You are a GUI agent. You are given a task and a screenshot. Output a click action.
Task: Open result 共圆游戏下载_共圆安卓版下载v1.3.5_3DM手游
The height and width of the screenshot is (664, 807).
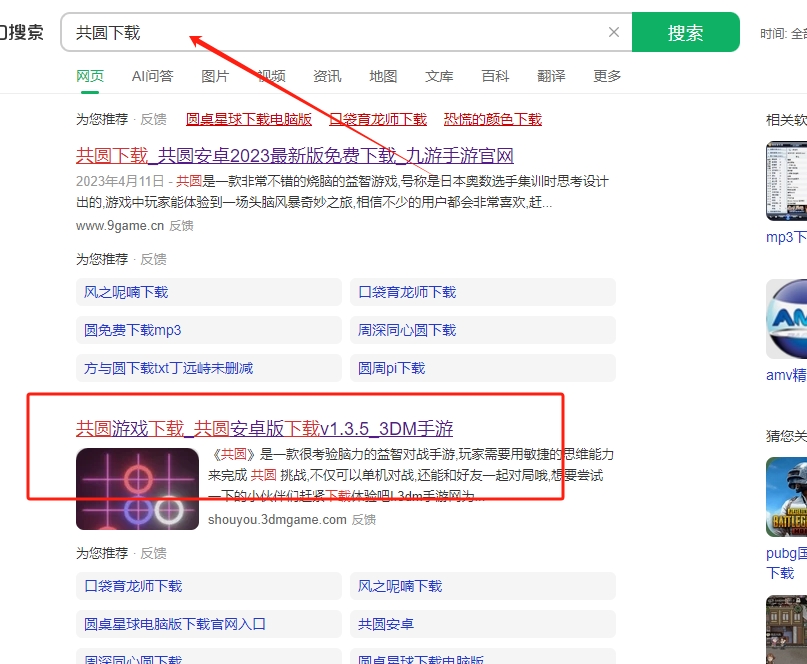click(x=265, y=428)
